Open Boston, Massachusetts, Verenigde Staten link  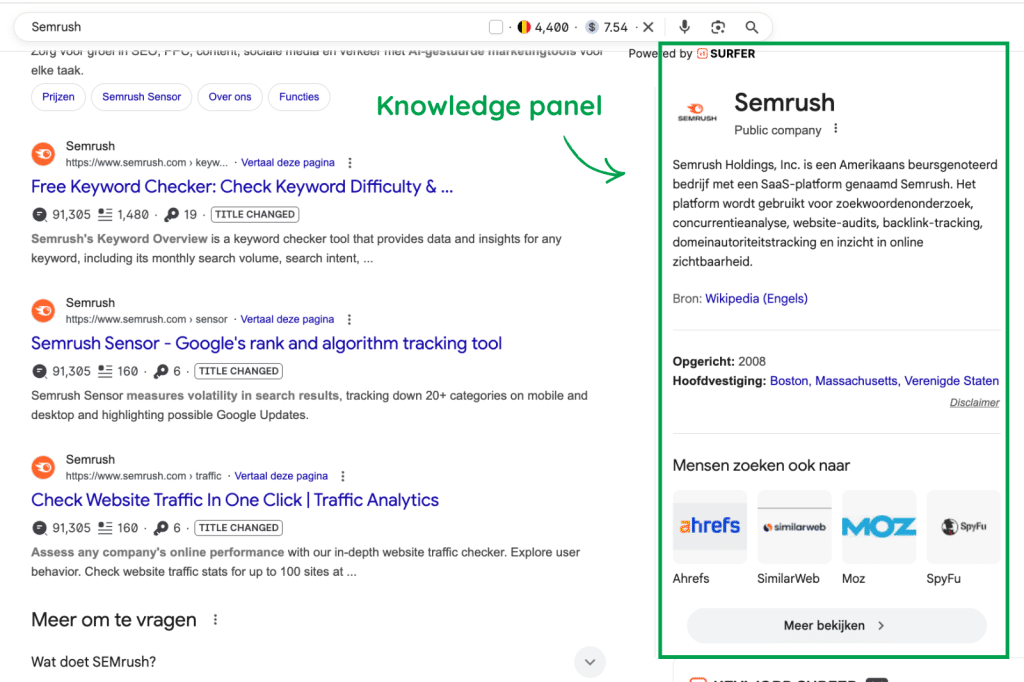884,381
